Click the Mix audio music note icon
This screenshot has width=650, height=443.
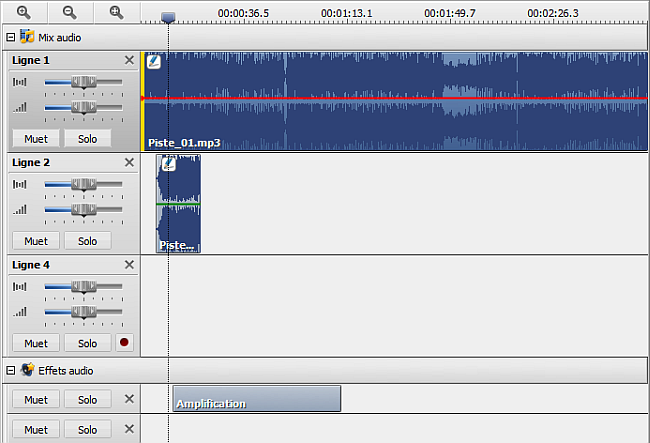click(27, 36)
